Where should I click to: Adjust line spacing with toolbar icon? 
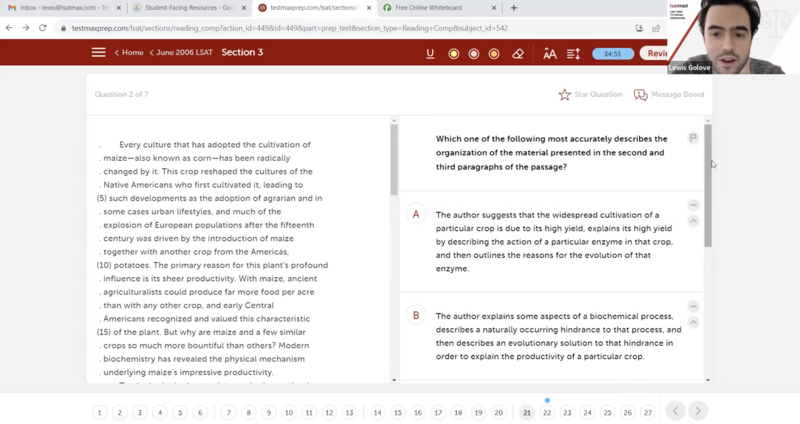click(x=573, y=53)
